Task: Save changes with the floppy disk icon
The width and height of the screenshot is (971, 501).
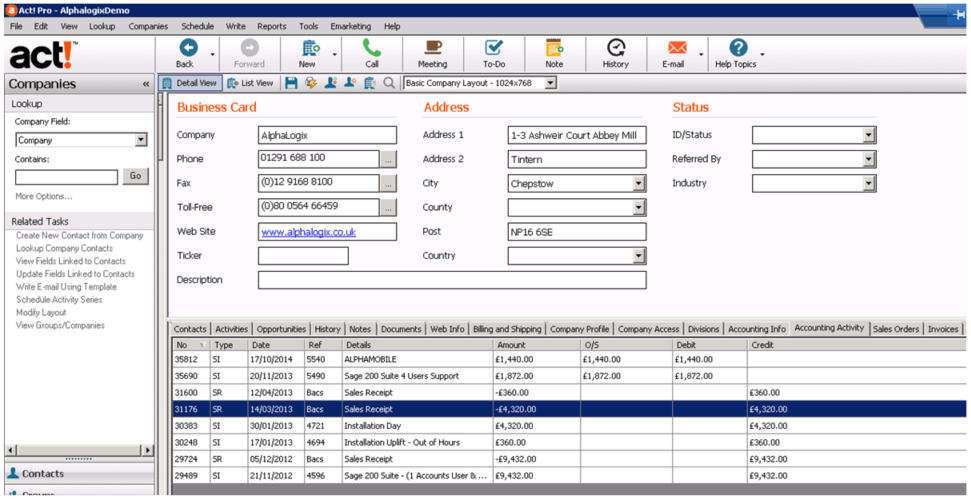Action: [x=291, y=83]
